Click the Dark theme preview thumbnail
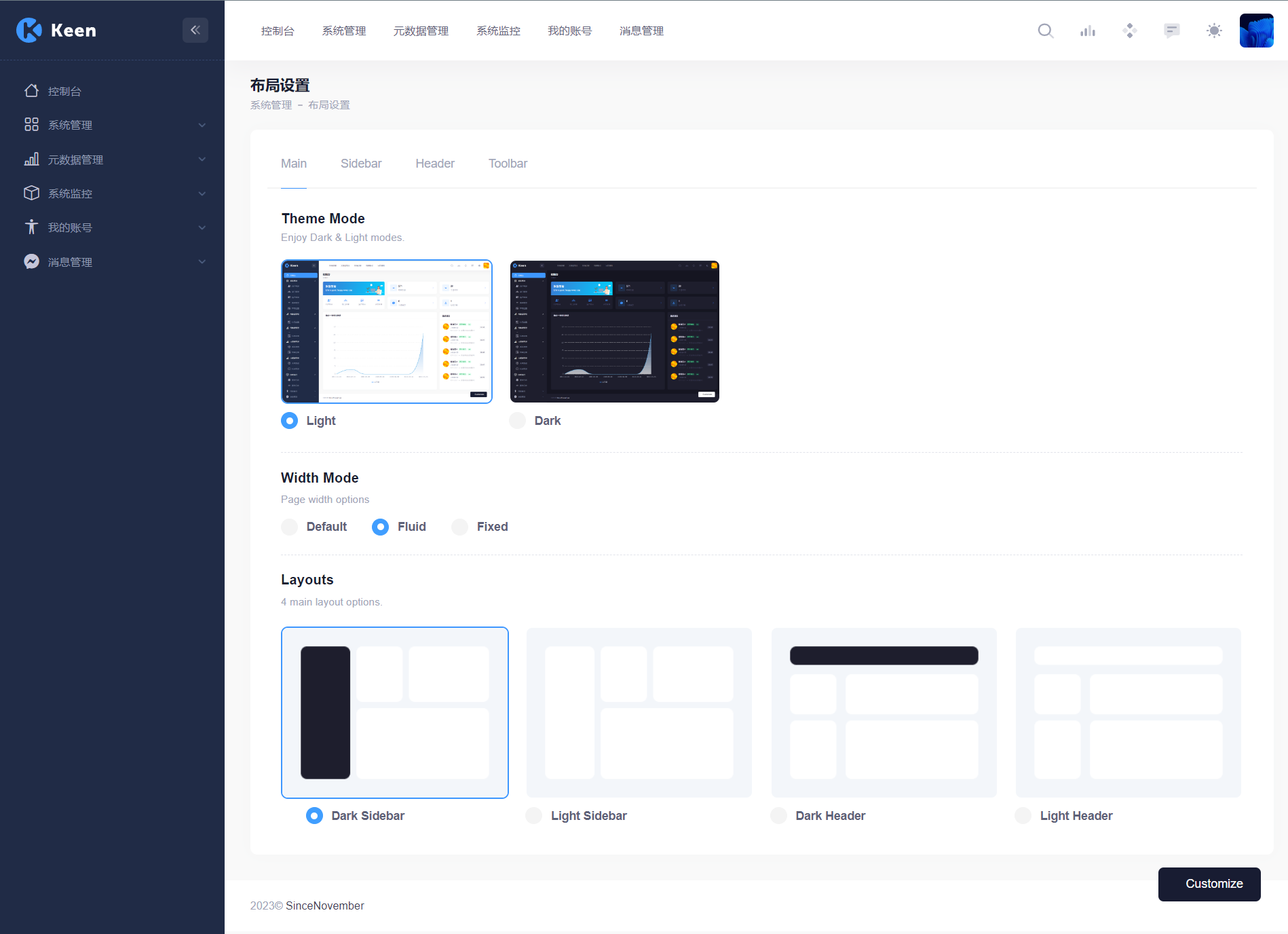This screenshot has width=1288, height=934. pos(615,331)
